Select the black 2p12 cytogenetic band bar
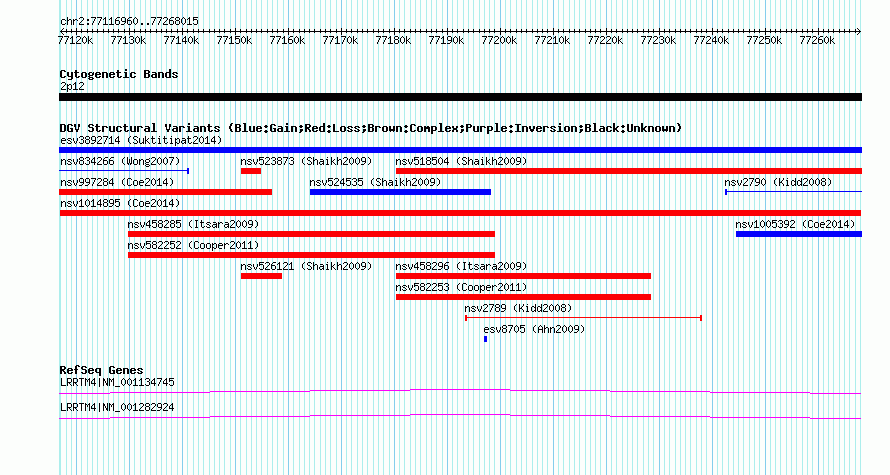The image size is (890, 475). 460,97
